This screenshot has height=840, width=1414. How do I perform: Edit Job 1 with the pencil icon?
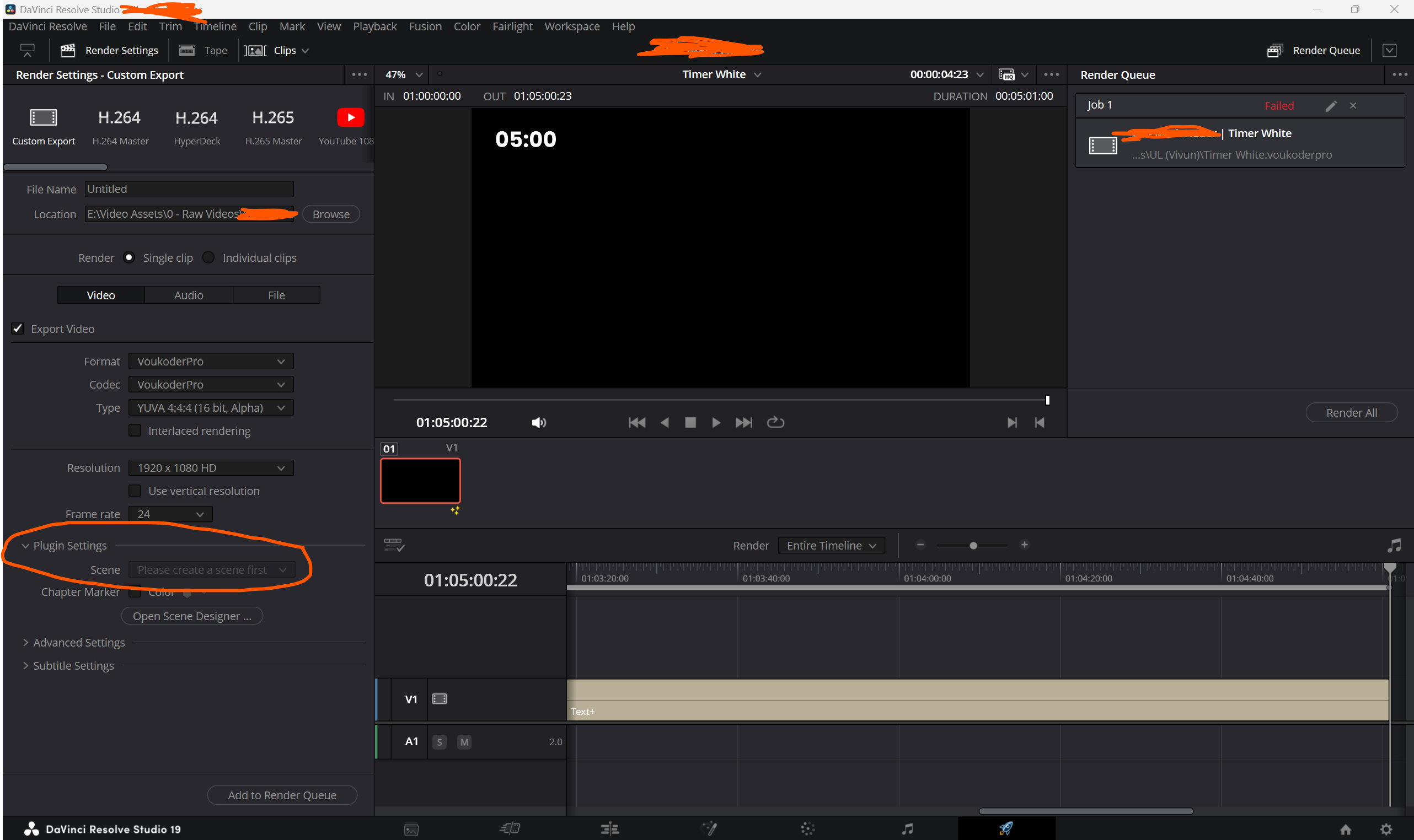click(x=1331, y=106)
